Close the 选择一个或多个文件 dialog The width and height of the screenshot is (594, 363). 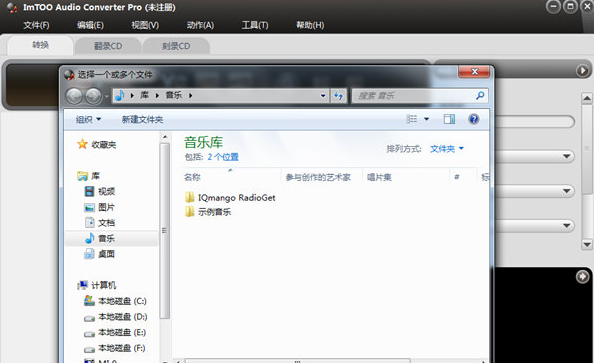click(474, 71)
